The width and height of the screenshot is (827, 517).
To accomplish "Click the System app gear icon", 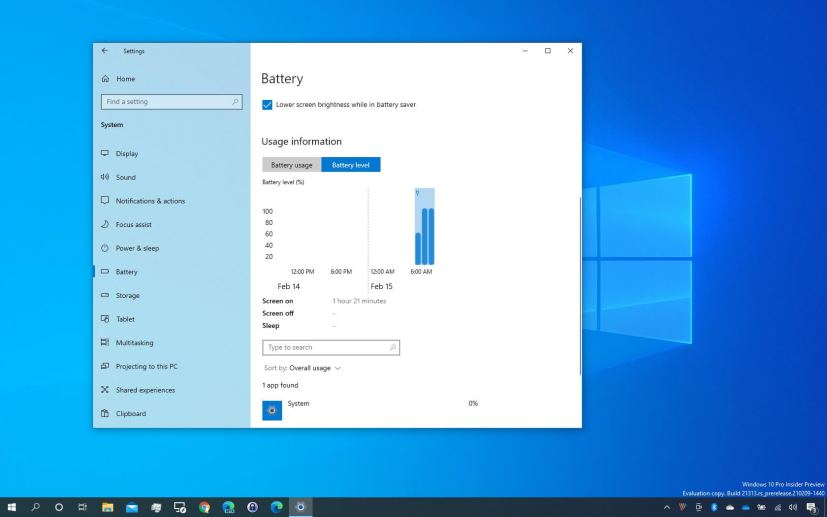I will pyautogui.click(x=272, y=410).
